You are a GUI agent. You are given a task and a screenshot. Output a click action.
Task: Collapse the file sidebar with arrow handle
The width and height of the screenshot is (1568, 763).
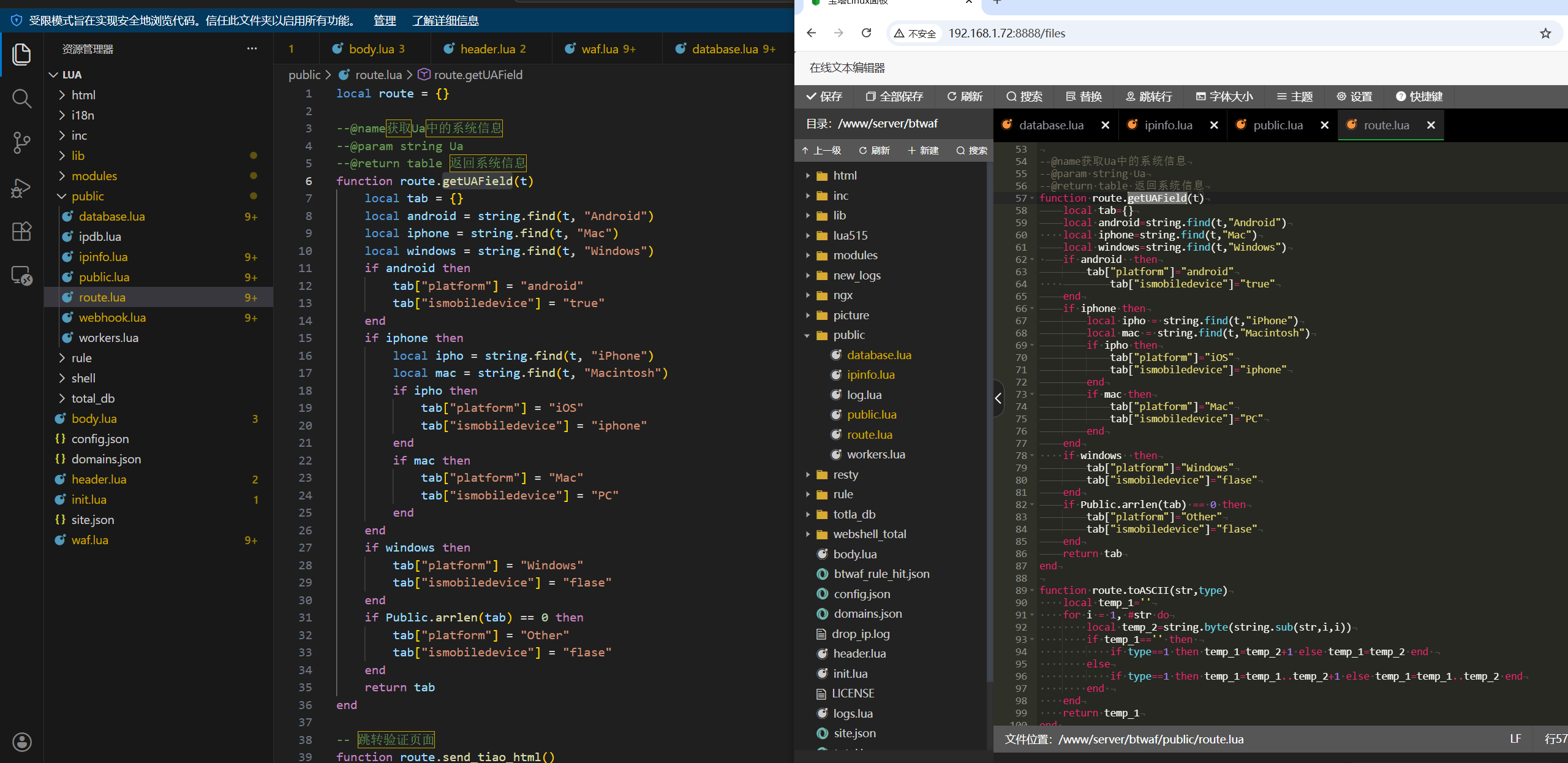[998, 398]
